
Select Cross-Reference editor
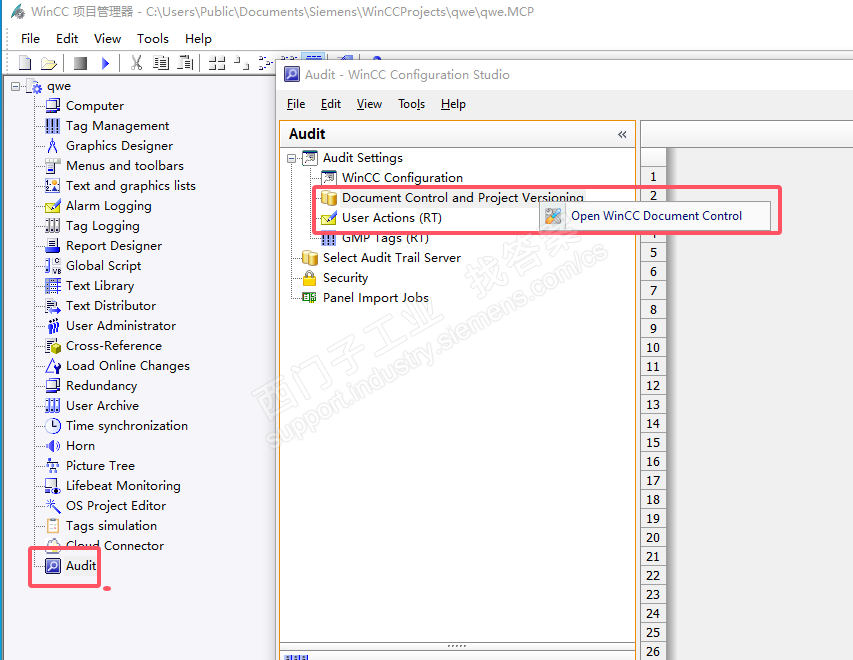tap(114, 346)
